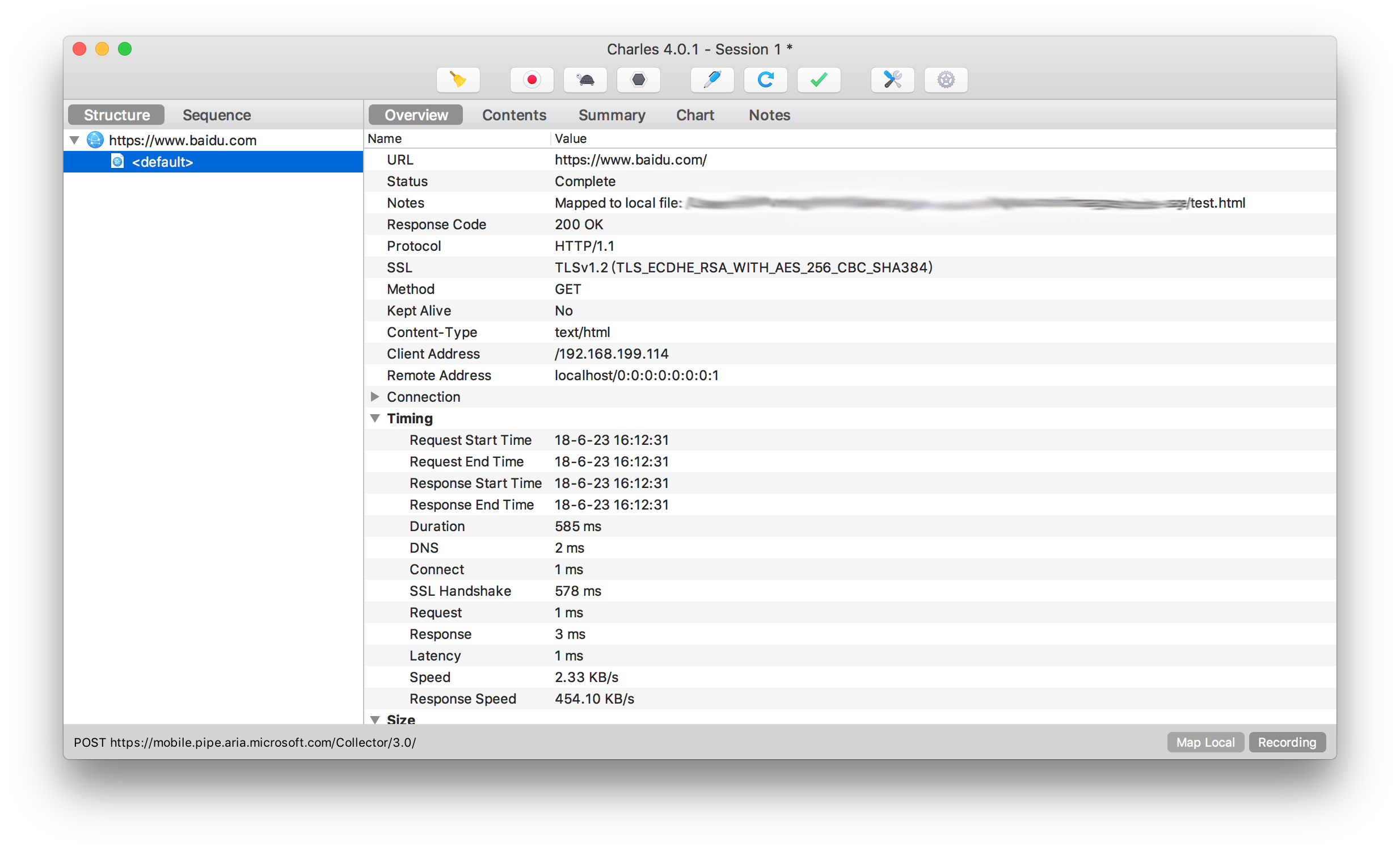Collapse the https://www.baidu.com tree node
The image size is (1400, 850).
[74, 140]
